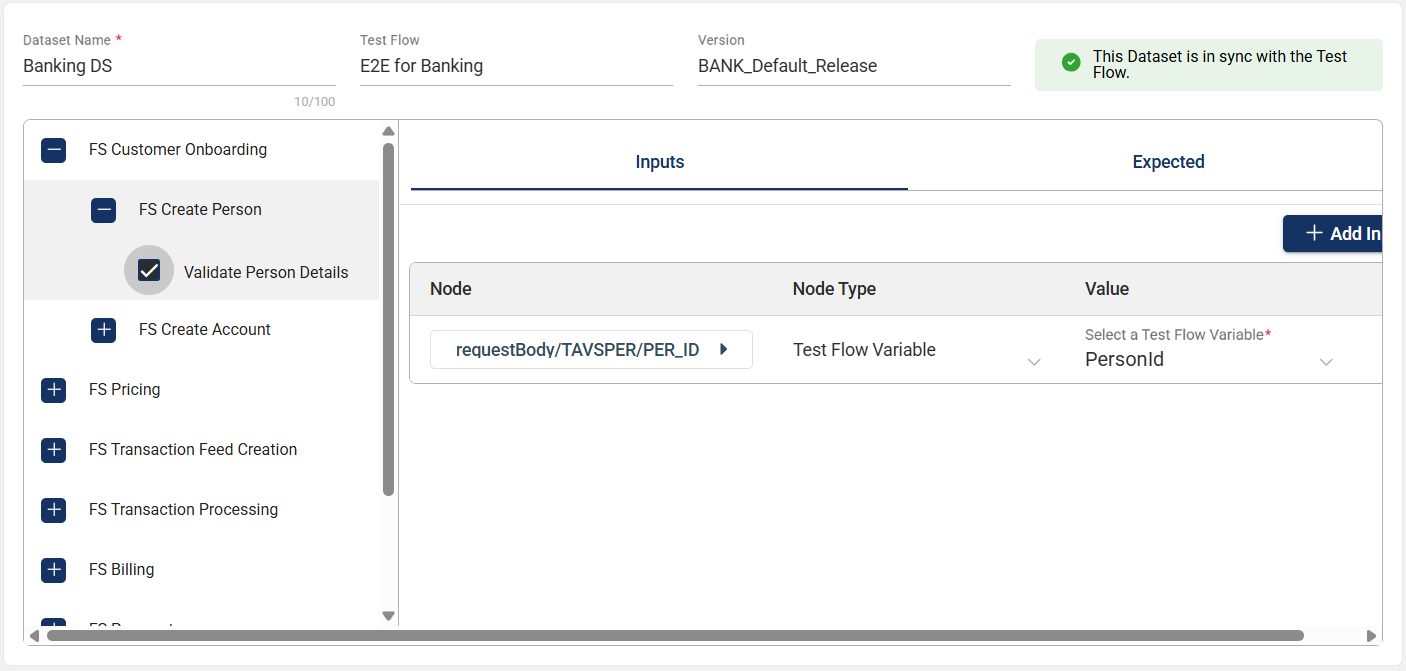
Task: Switch to the Expected tab
Action: tap(1167, 162)
